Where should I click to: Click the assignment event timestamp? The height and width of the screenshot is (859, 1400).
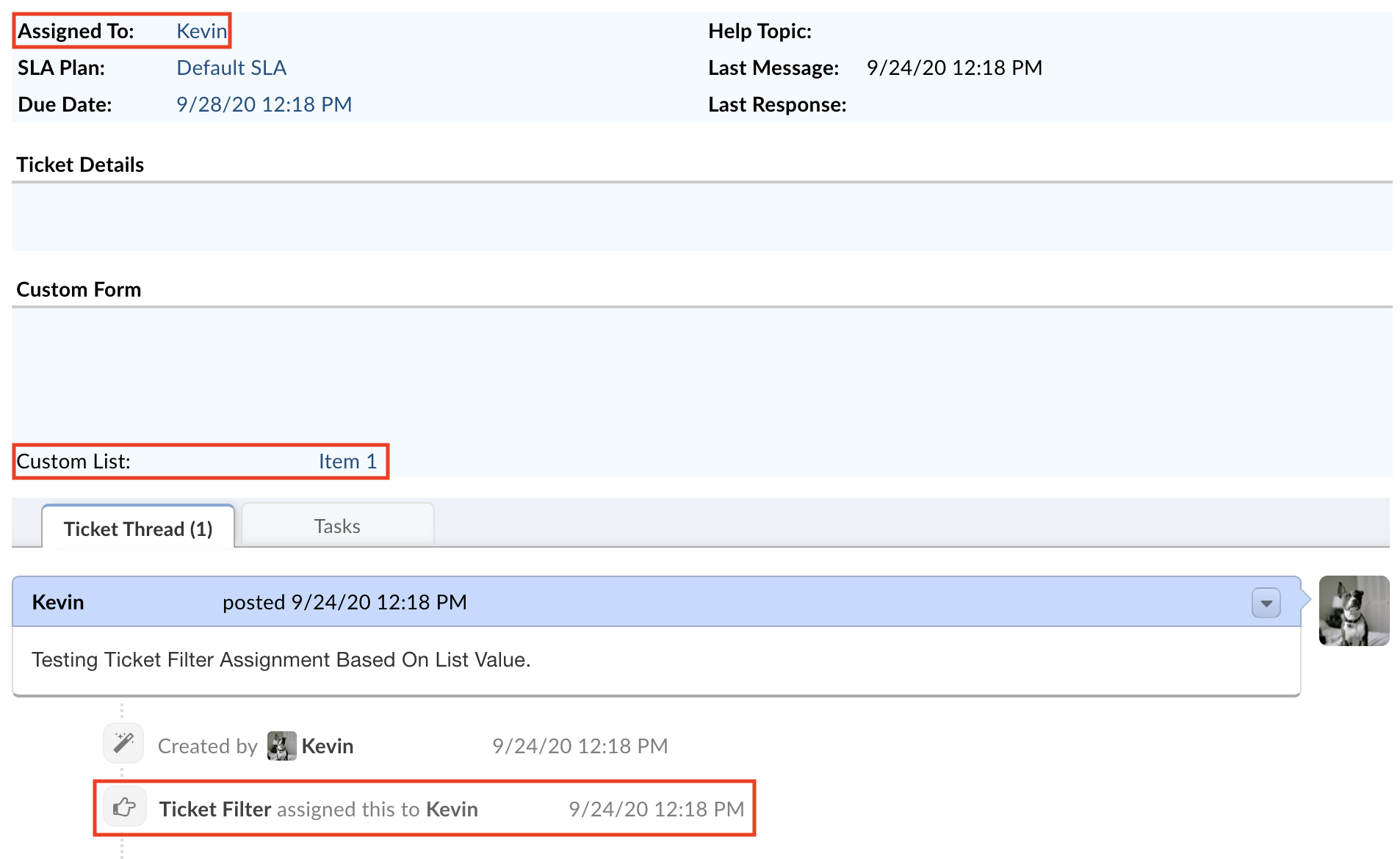(656, 809)
